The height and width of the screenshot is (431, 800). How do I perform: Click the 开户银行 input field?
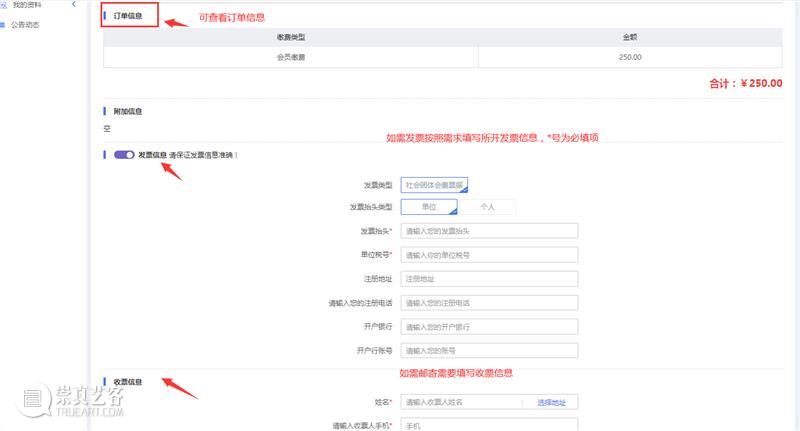click(489, 327)
